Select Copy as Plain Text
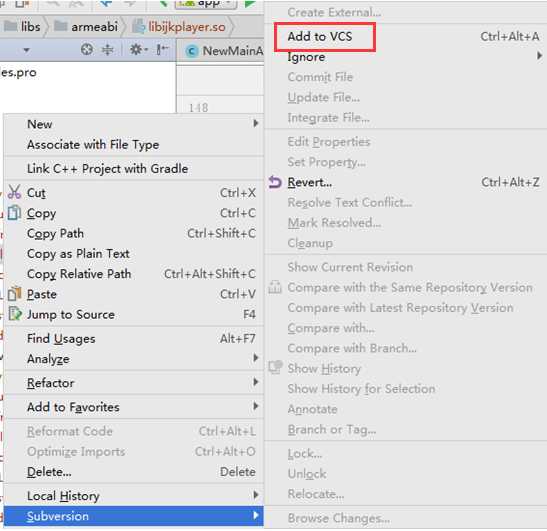The image size is (547, 531). [x=134, y=253]
